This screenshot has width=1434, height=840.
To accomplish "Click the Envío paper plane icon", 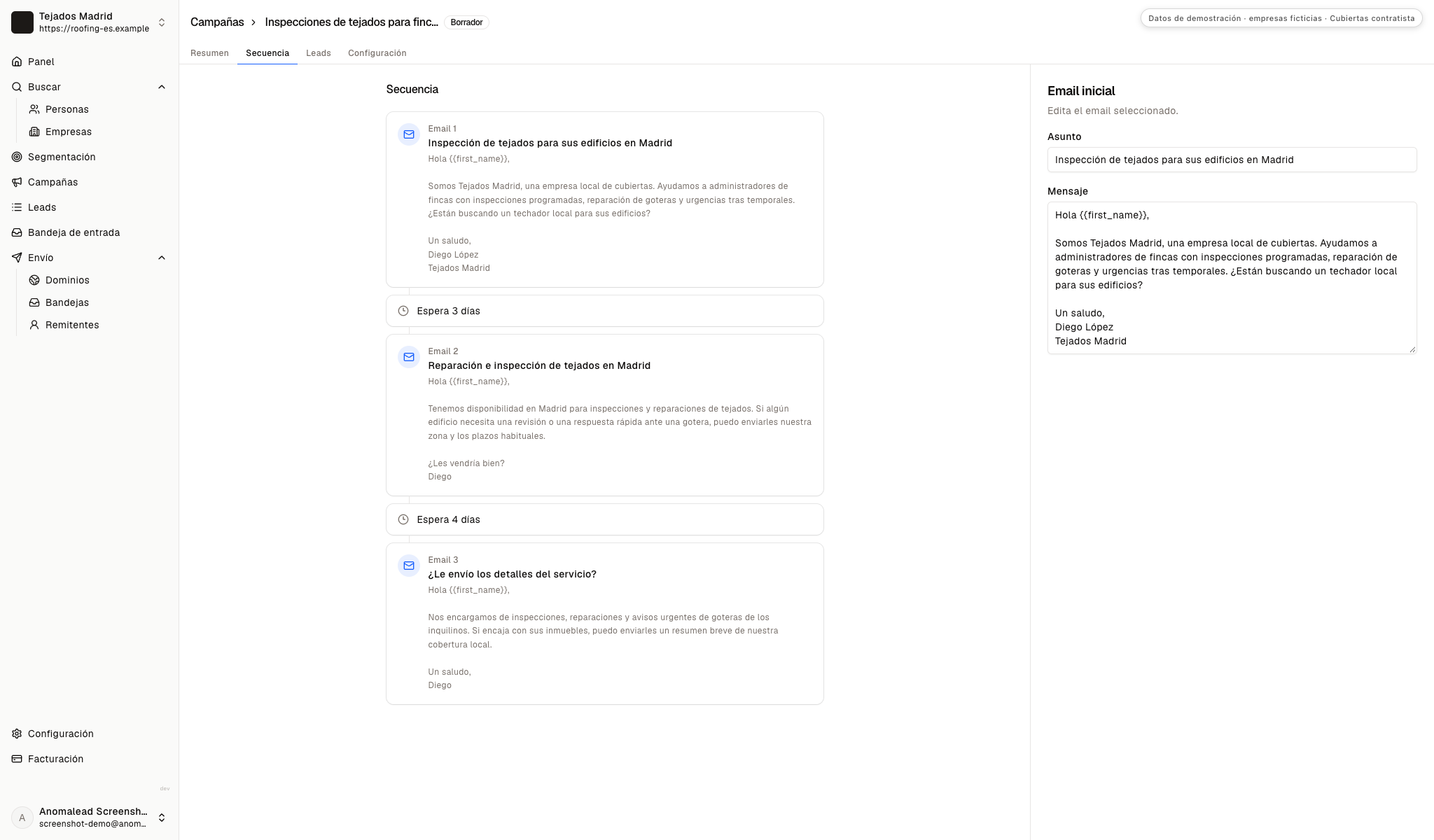I will tap(17, 258).
